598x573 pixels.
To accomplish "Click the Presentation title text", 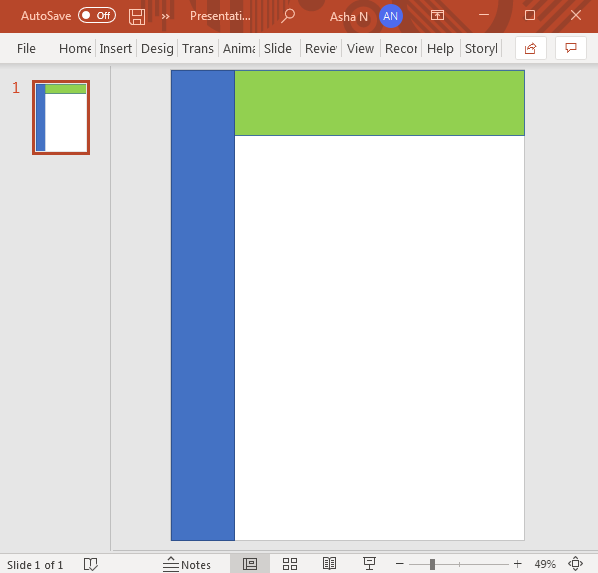I will [220, 16].
